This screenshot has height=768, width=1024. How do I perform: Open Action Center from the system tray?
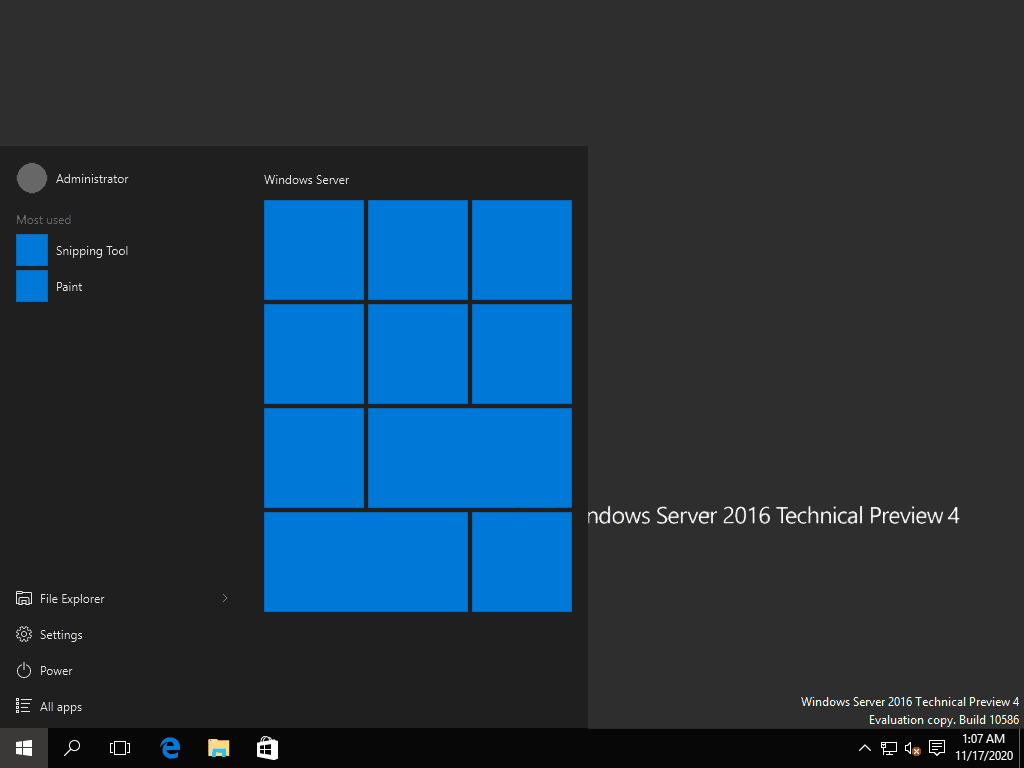937,747
